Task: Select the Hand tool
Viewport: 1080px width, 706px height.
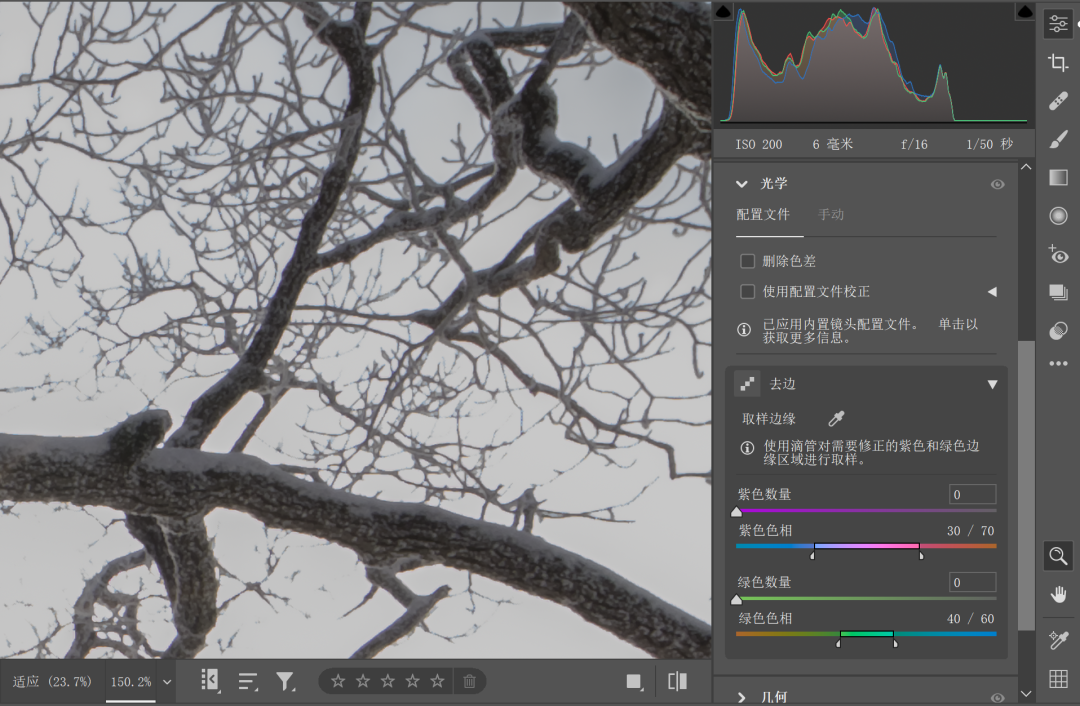Action: pyautogui.click(x=1058, y=595)
